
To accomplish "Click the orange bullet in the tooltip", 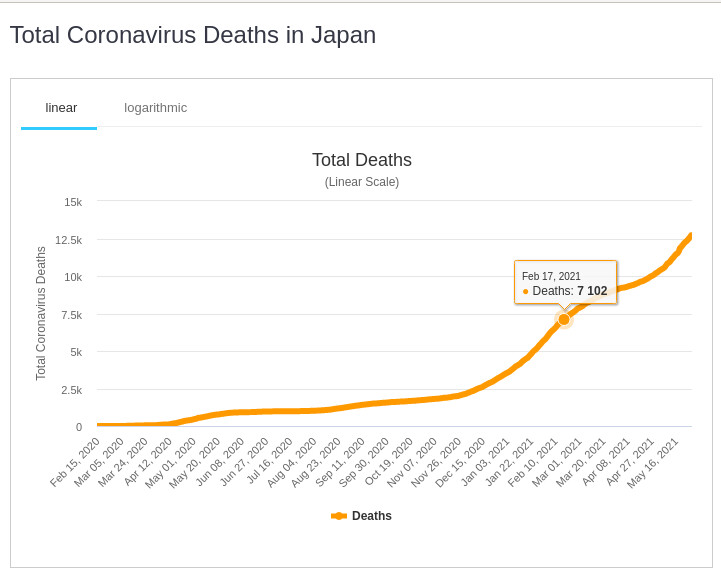I will [525, 291].
